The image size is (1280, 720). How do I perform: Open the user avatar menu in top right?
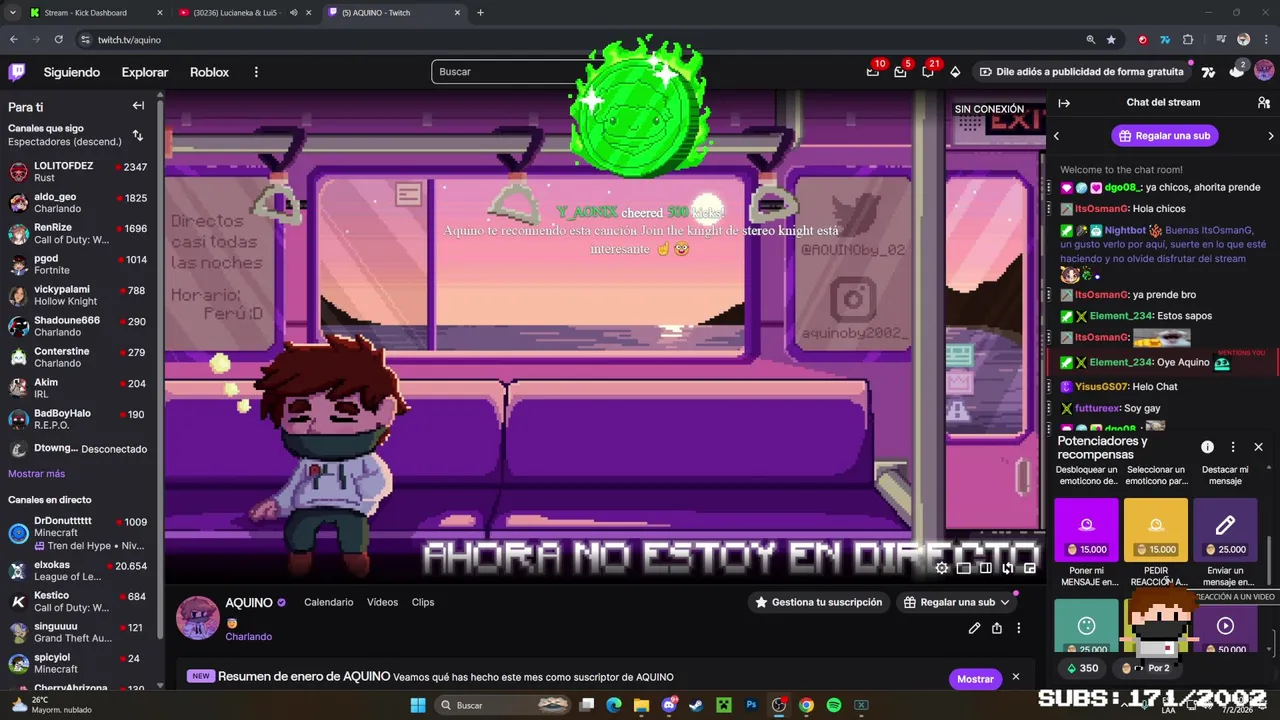(1264, 72)
